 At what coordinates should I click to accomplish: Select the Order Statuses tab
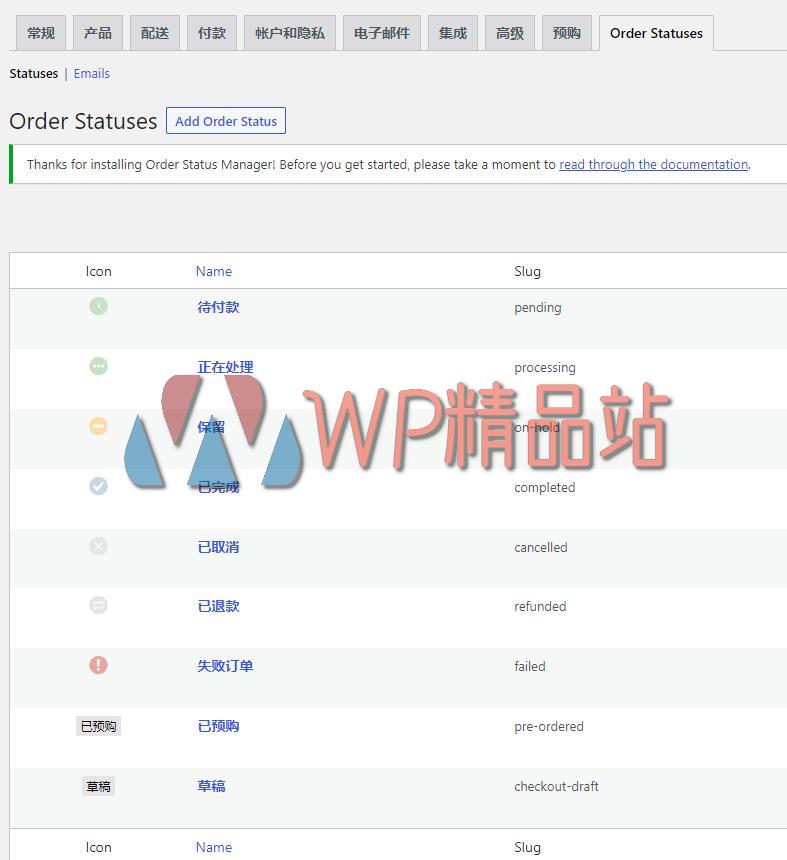656,33
